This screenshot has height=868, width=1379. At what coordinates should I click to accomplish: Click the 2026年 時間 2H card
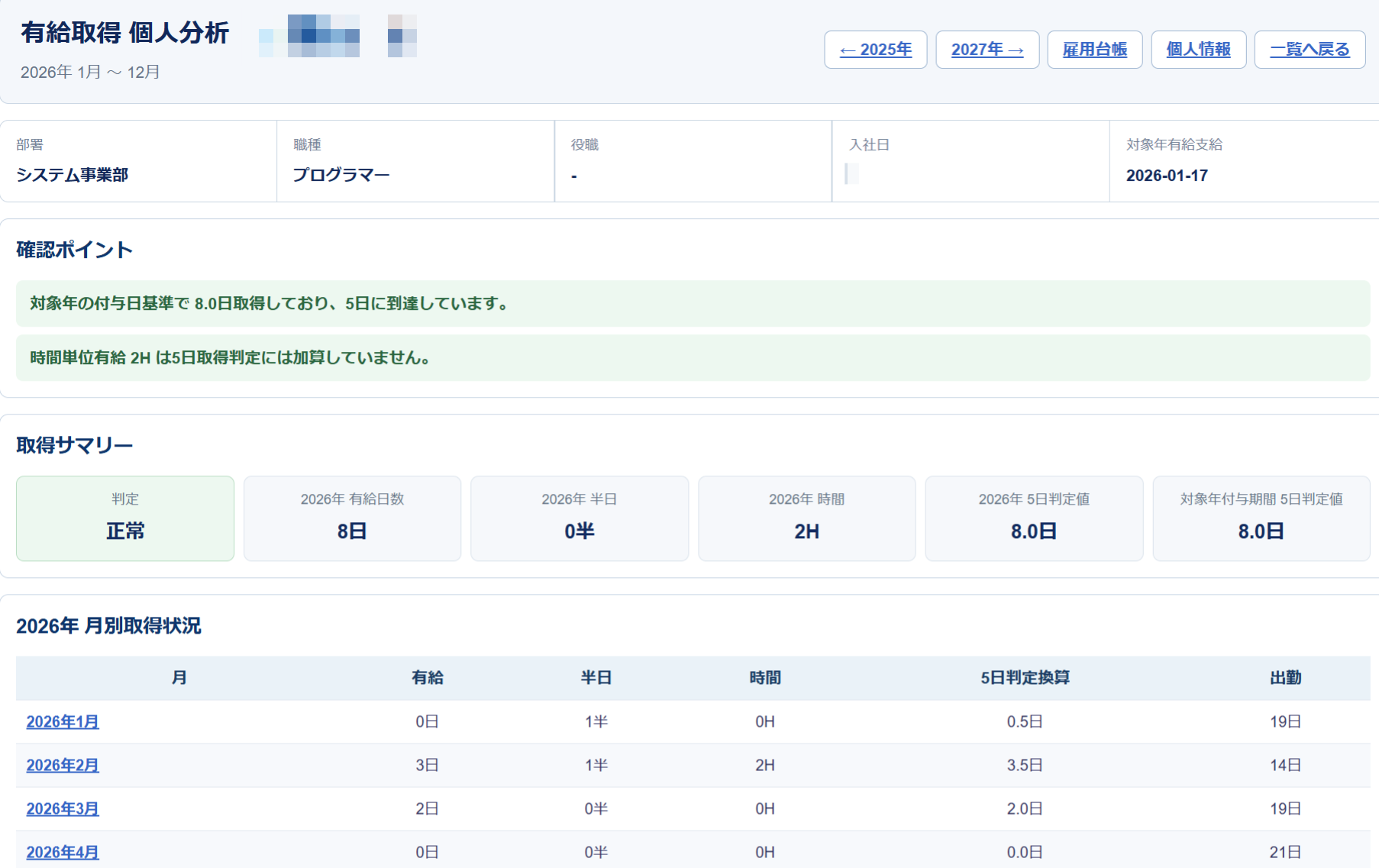point(806,518)
